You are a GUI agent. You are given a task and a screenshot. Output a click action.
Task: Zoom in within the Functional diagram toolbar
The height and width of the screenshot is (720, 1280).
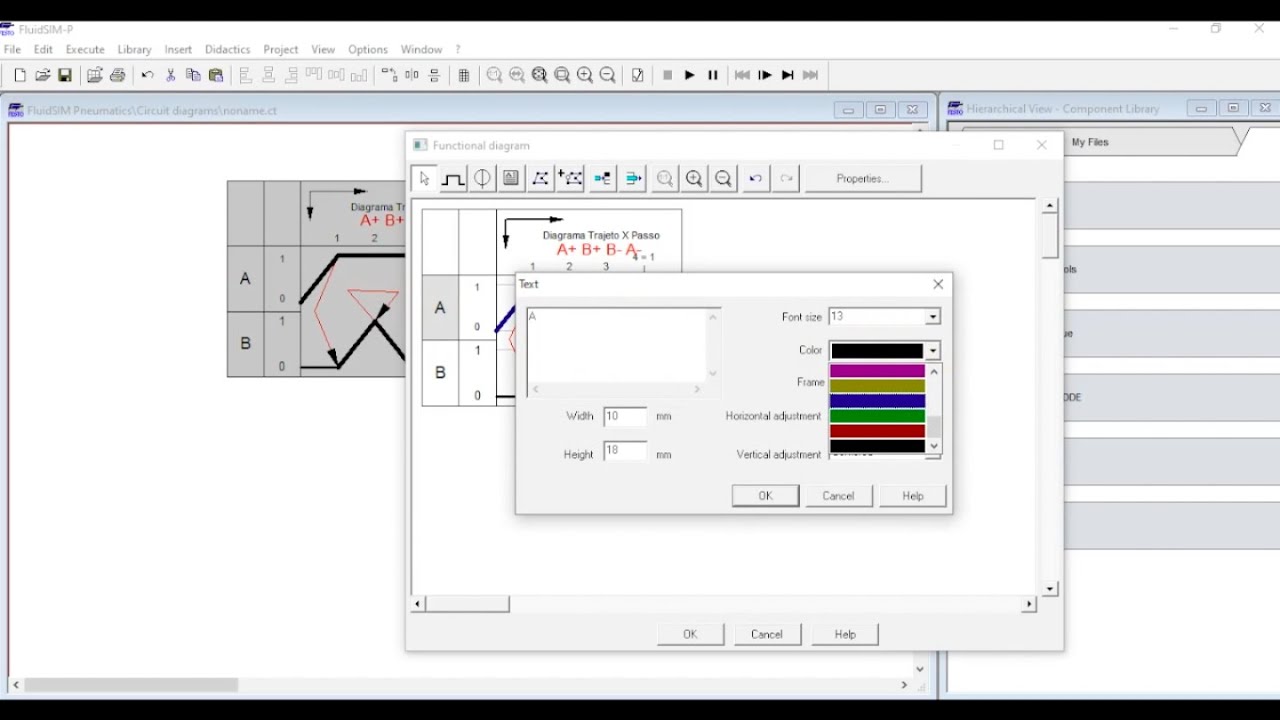point(694,178)
